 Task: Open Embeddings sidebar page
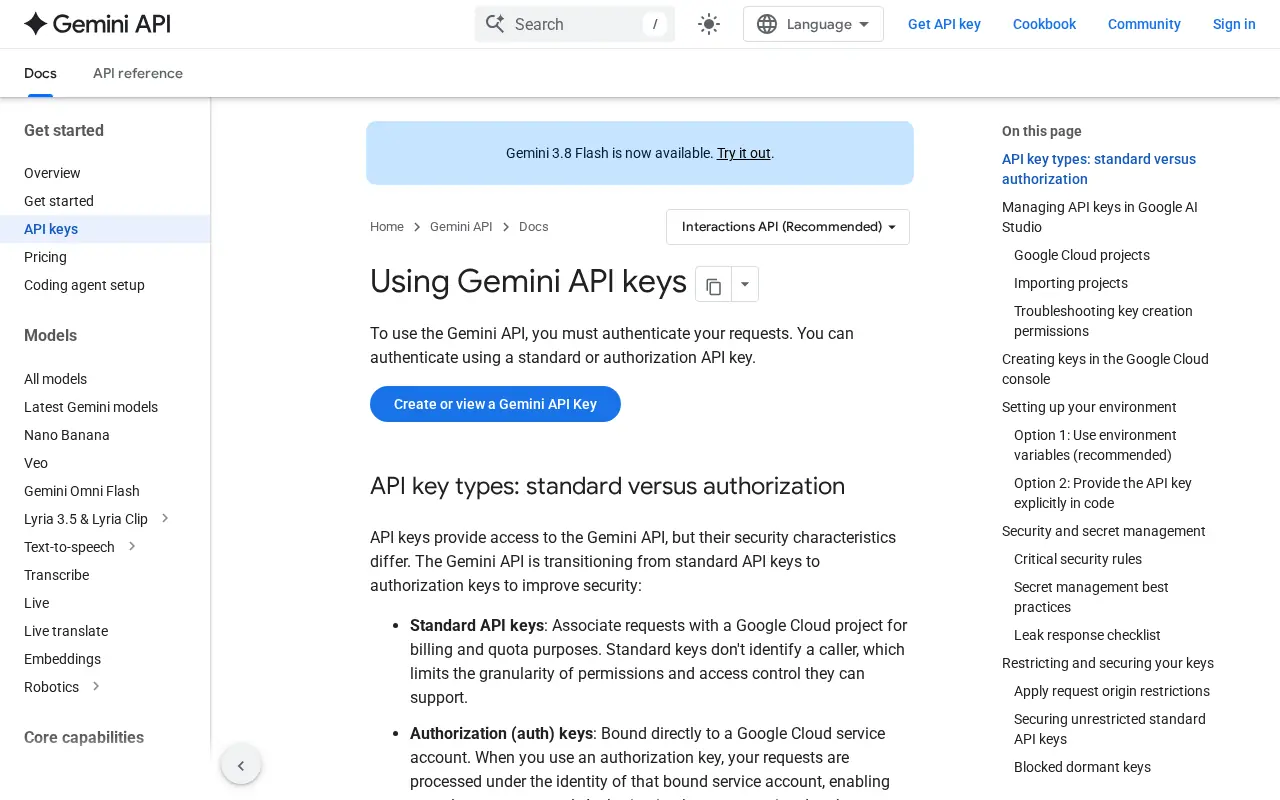click(62, 659)
